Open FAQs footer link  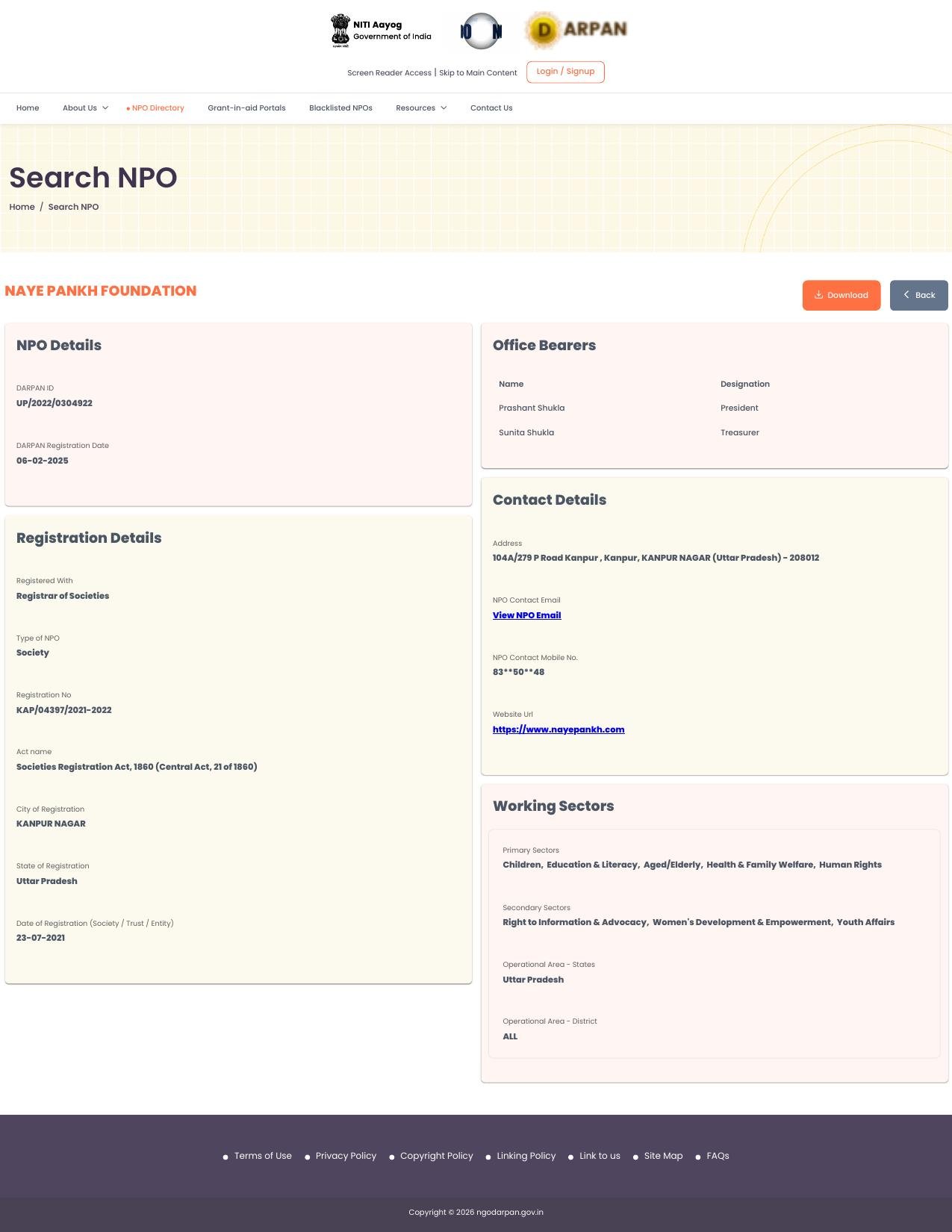[718, 1156]
